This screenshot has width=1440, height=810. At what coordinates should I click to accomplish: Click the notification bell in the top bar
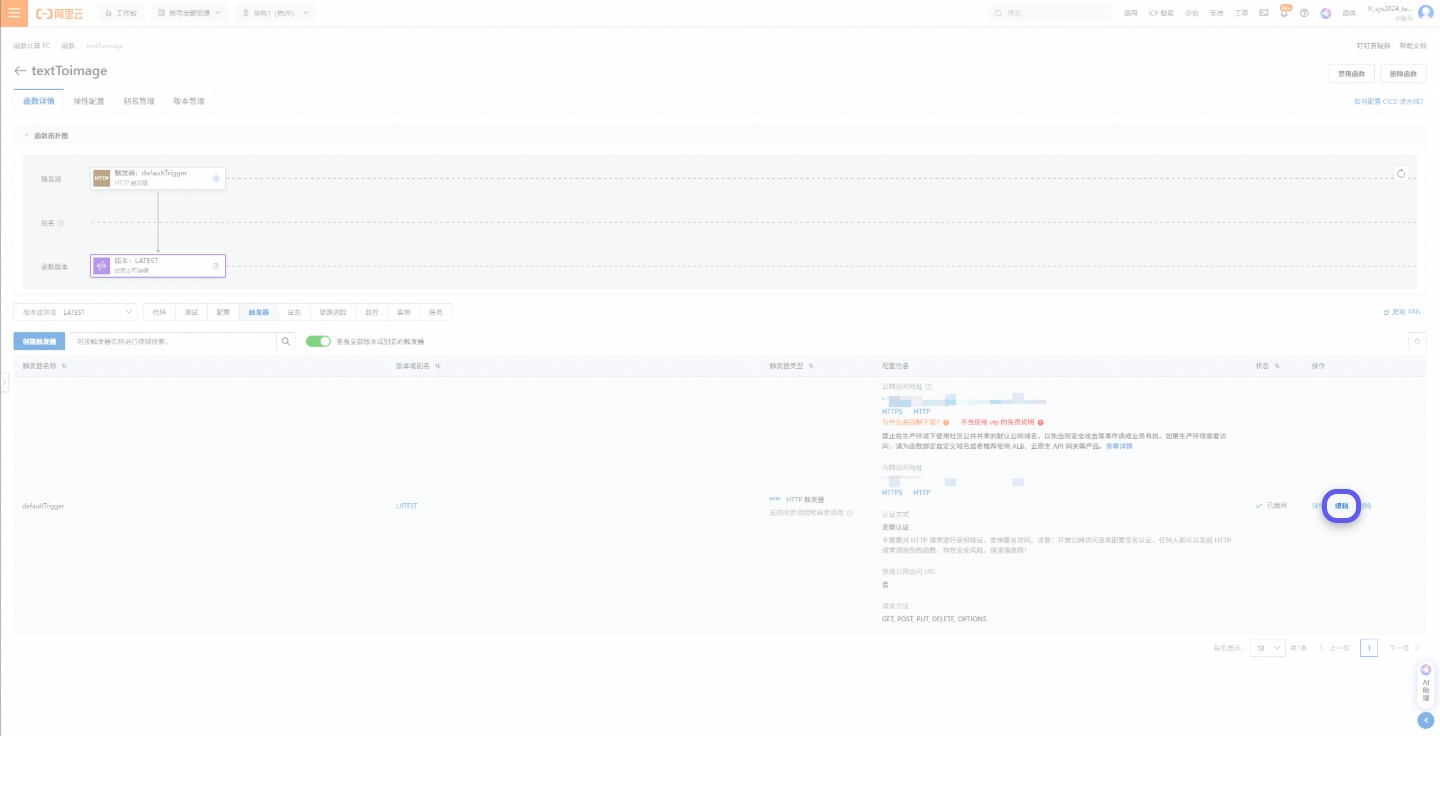1284,13
